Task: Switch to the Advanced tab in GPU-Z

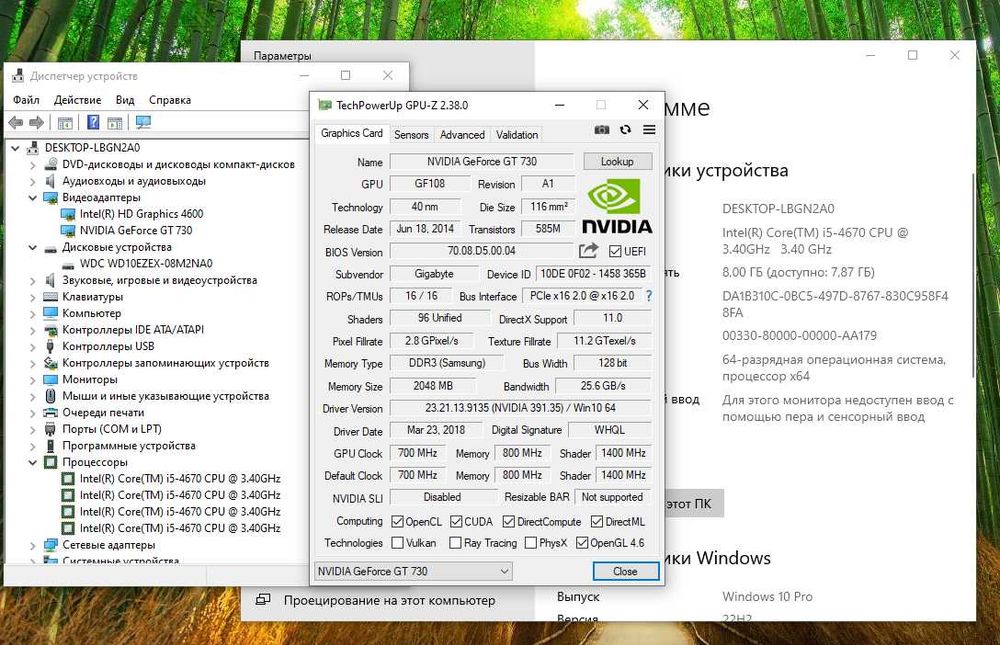Action: click(x=462, y=135)
